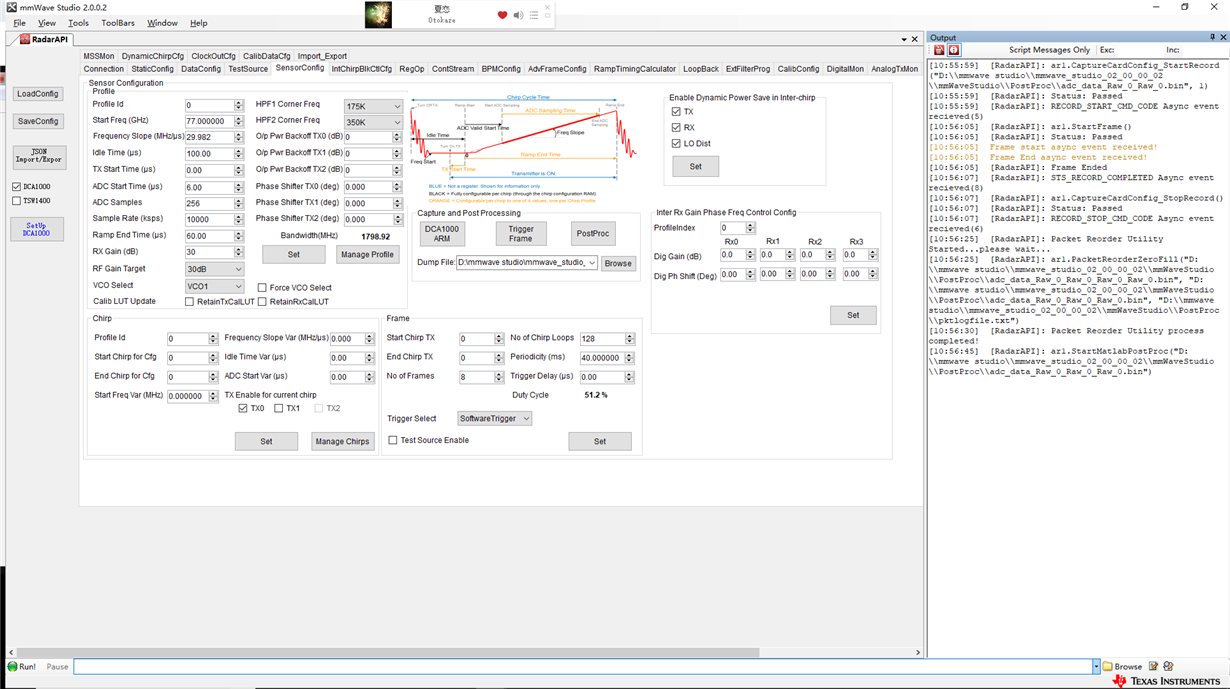Open the playlist icon in music widget
The width and height of the screenshot is (1230, 689).
[533, 15]
